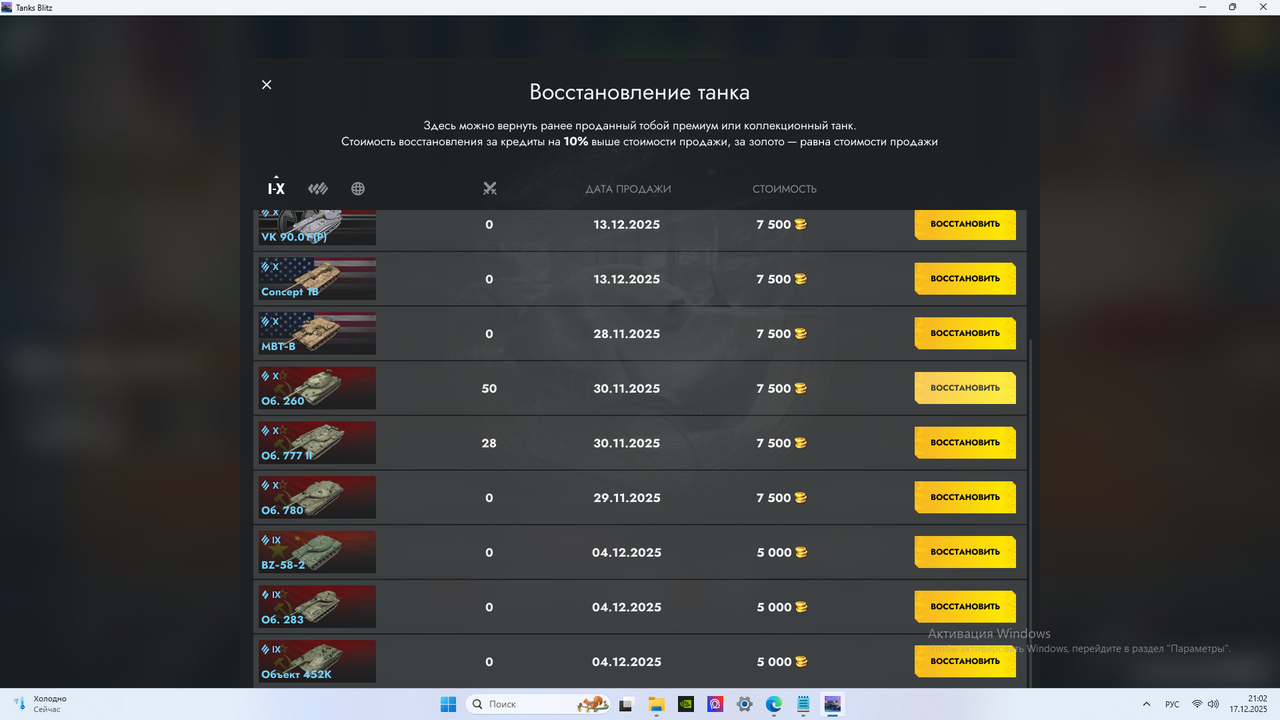
Task: Sort by battles crossed-swords icon
Action: click(489, 189)
